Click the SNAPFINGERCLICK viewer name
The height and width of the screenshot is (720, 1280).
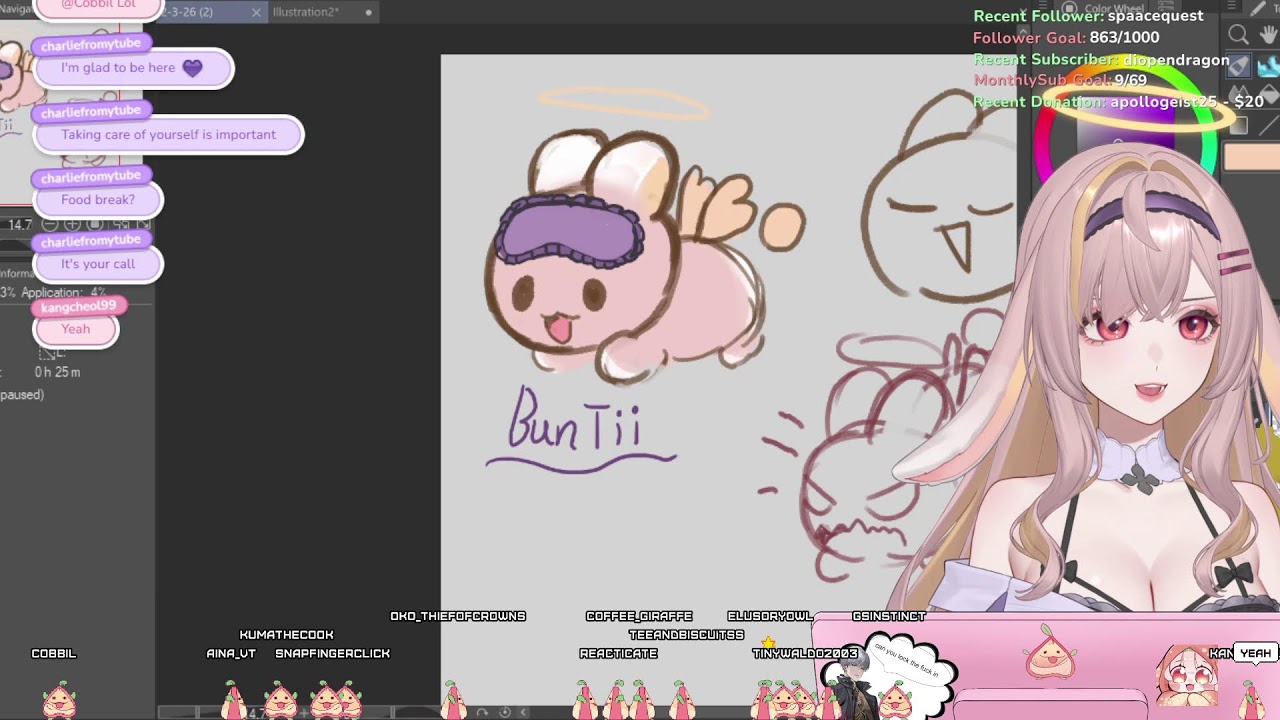click(x=332, y=653)
